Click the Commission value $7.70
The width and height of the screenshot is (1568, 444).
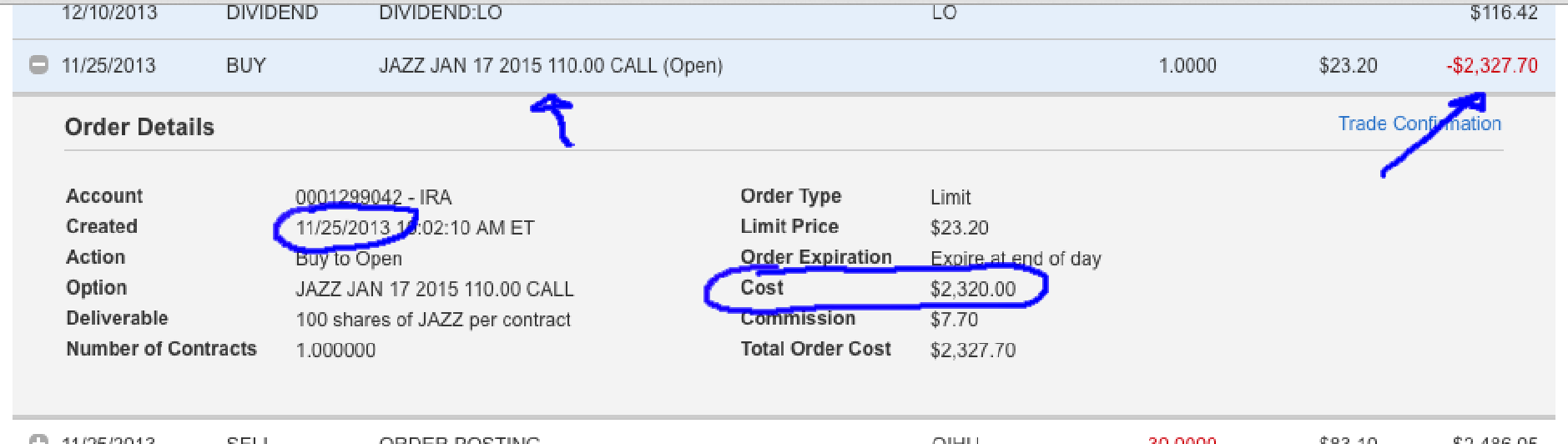954,320
